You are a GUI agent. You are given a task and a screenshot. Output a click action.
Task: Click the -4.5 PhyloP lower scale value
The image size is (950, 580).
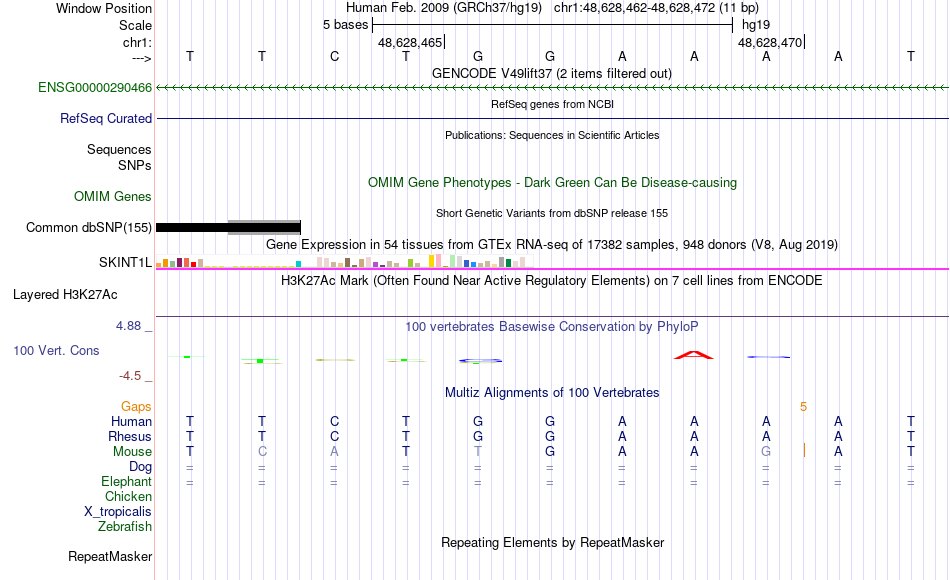[130, 376]
